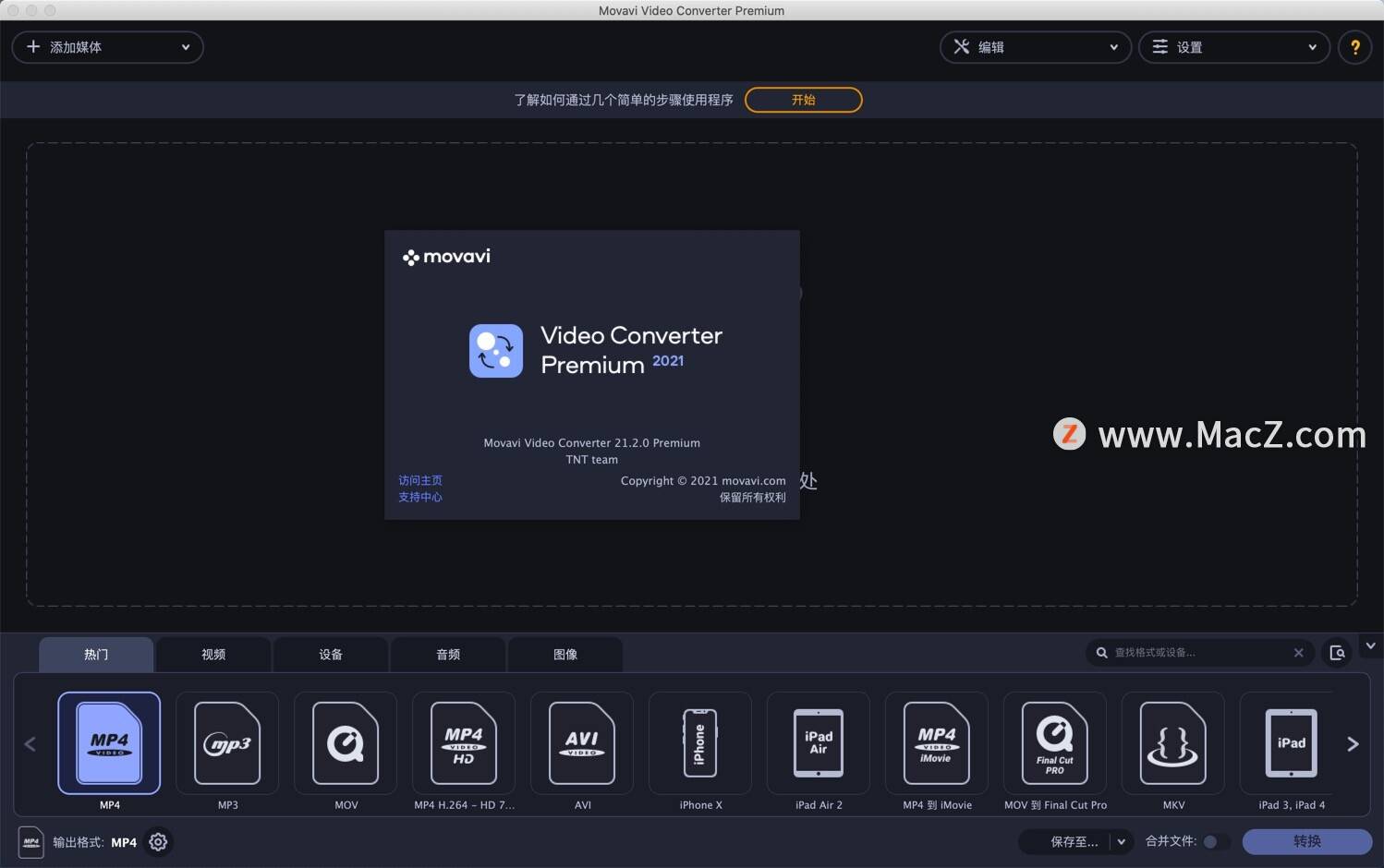Image resolution: width=1384 pixels, height=868 pixels.
Task: Open output format settings gear
Action: coord(158,842)
